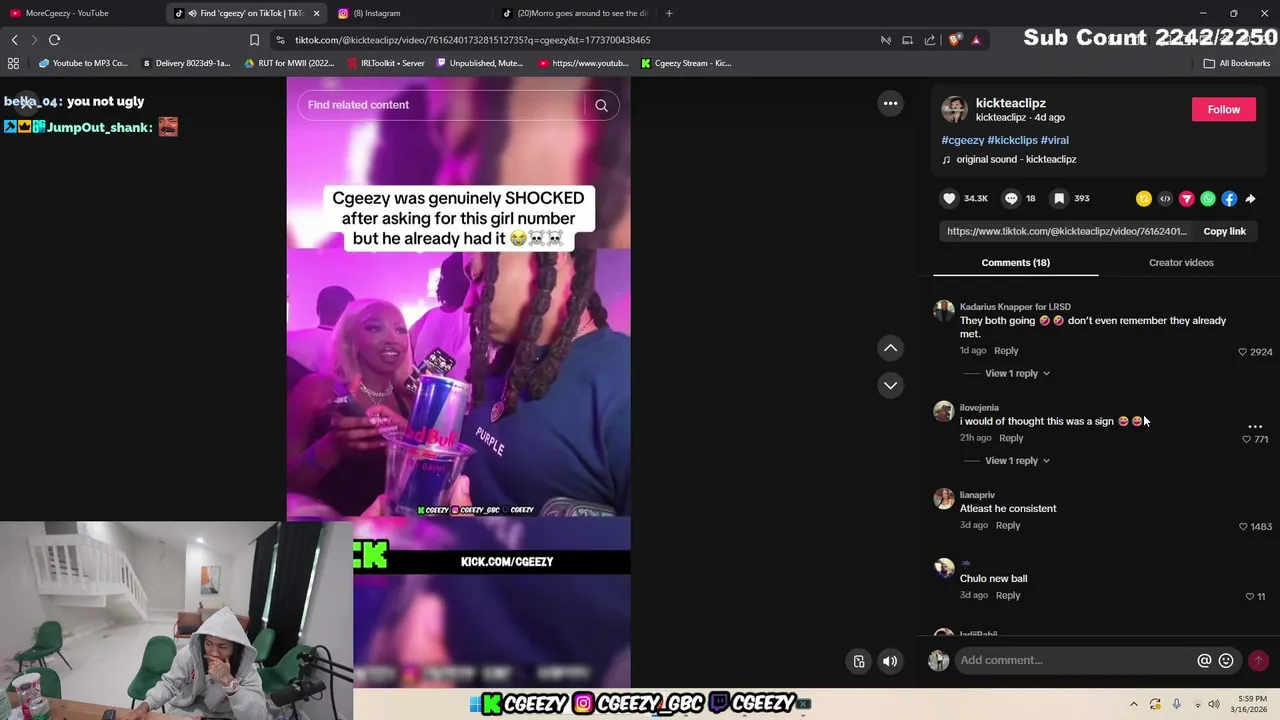Get embed code via the embed icon
Image resolution: width=1280 pixels, height=720 pixels.
click(1165, 199)
